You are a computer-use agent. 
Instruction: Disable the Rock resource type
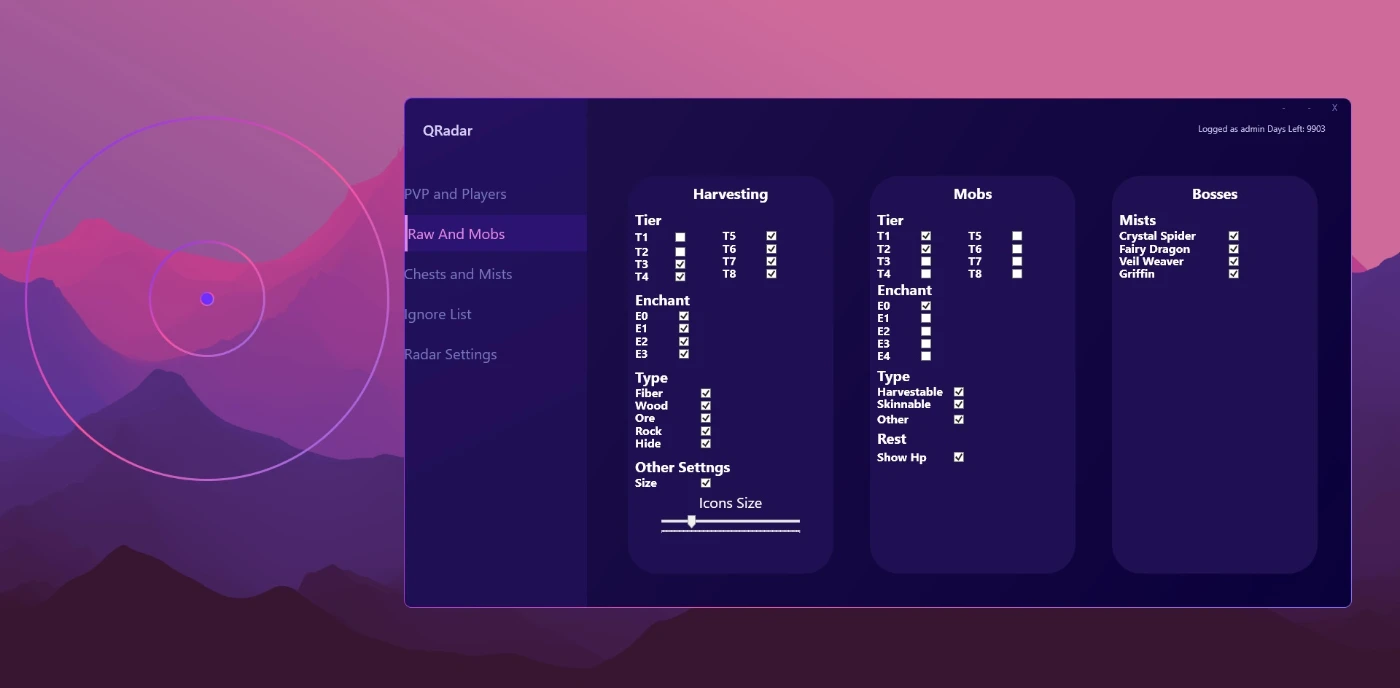(x=706, y=431)
